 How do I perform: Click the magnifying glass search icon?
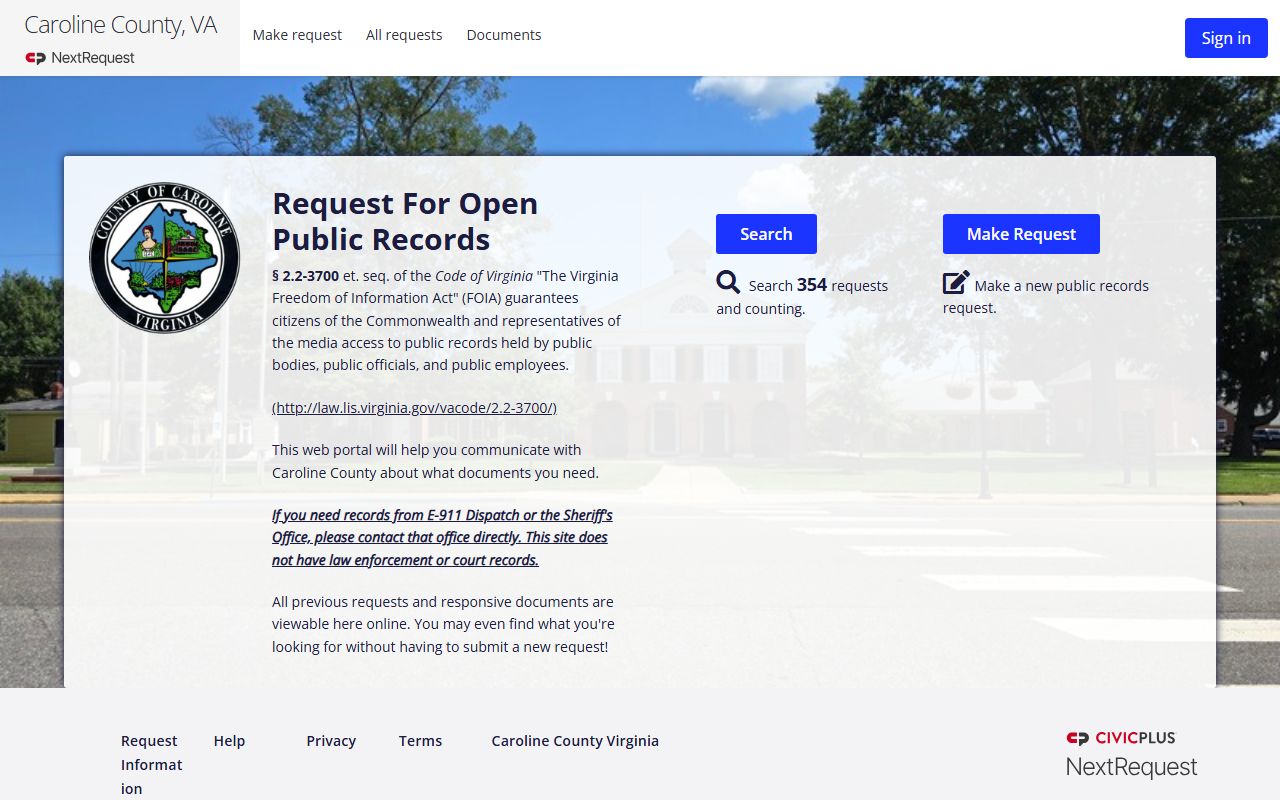pos(728,283)
